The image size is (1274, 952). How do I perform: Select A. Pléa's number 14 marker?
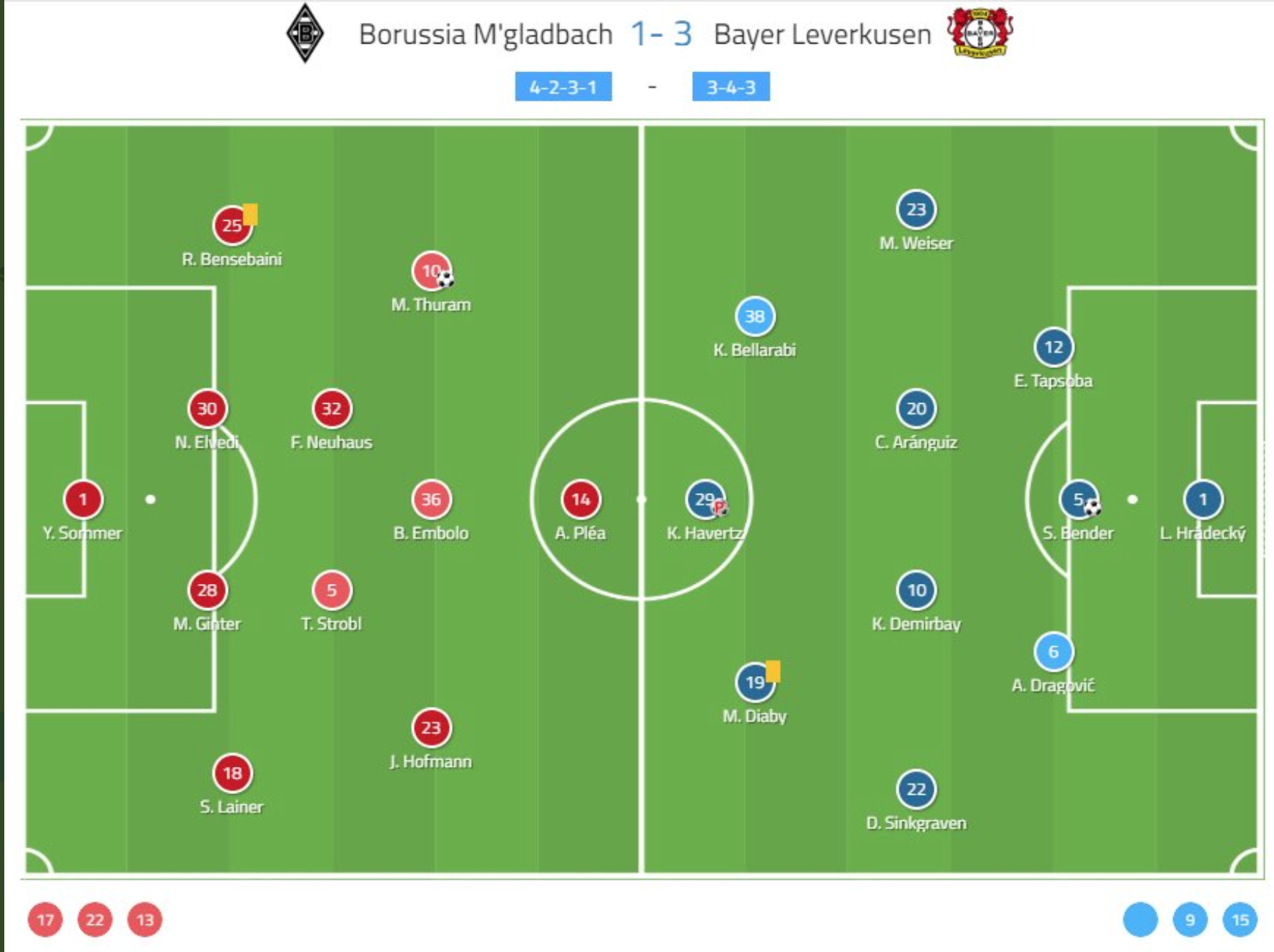pyautogui.click(x=581, y=499)
